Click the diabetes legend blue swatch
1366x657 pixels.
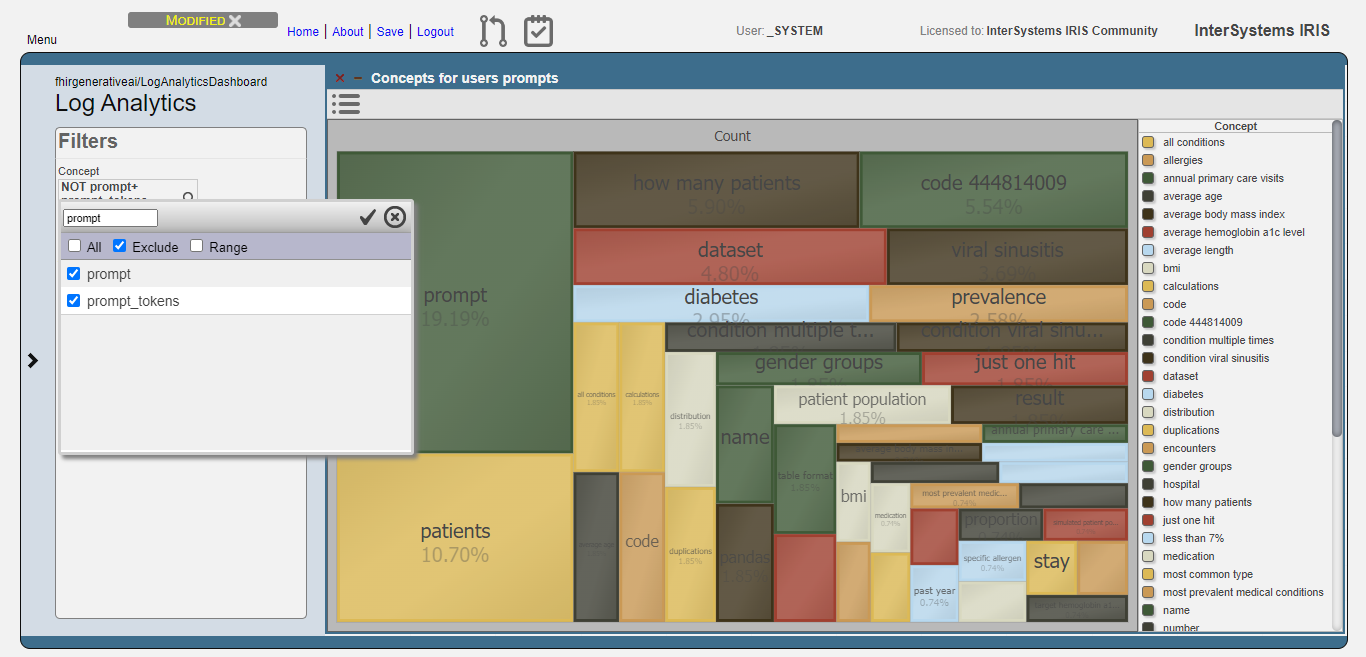coord(1148,394)
